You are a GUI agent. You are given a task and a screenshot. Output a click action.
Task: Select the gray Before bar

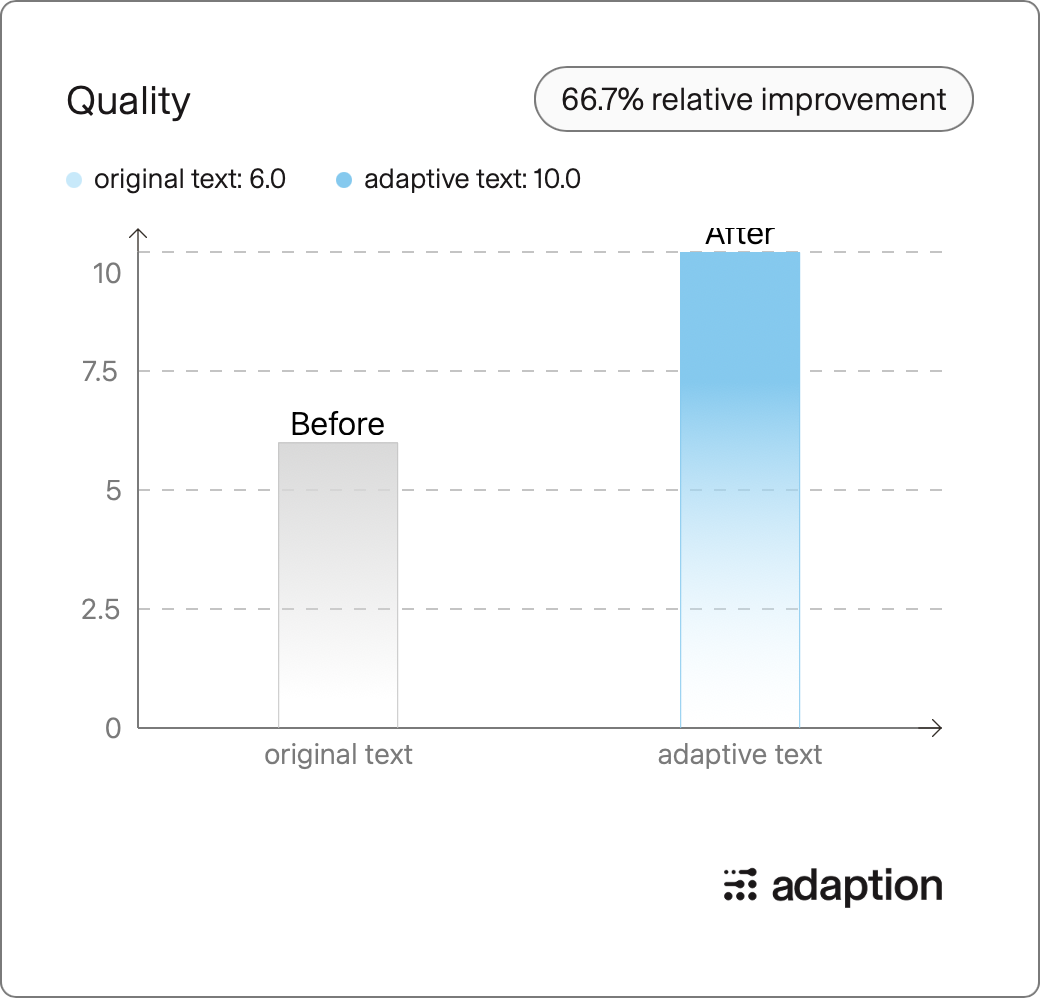(338, 585)
